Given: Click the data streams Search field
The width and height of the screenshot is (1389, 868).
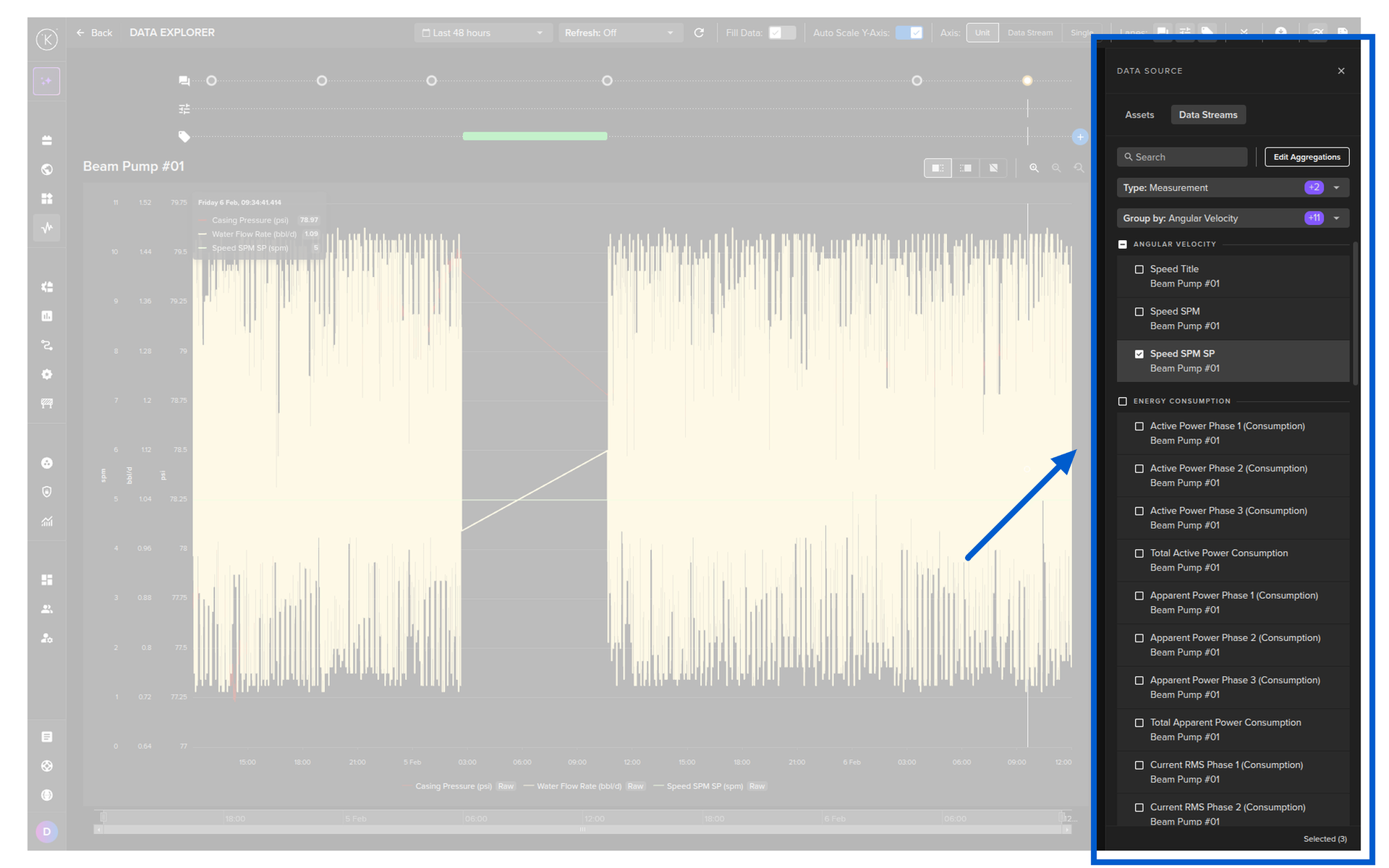Looking at the screenshot, I should tap(1183, 157).
